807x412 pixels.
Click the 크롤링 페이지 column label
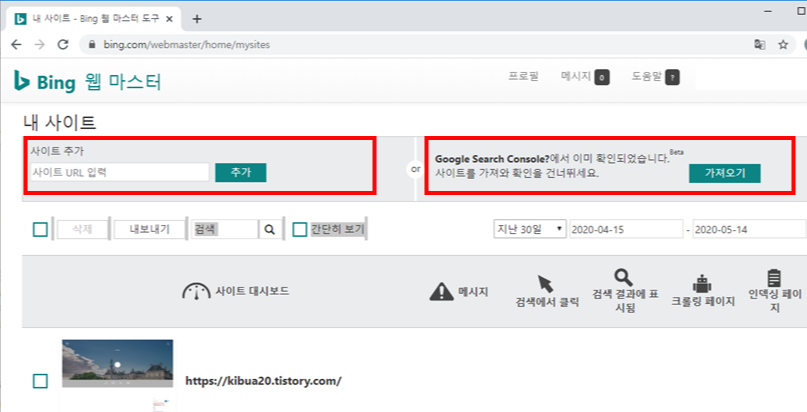[x=703, y=302]
